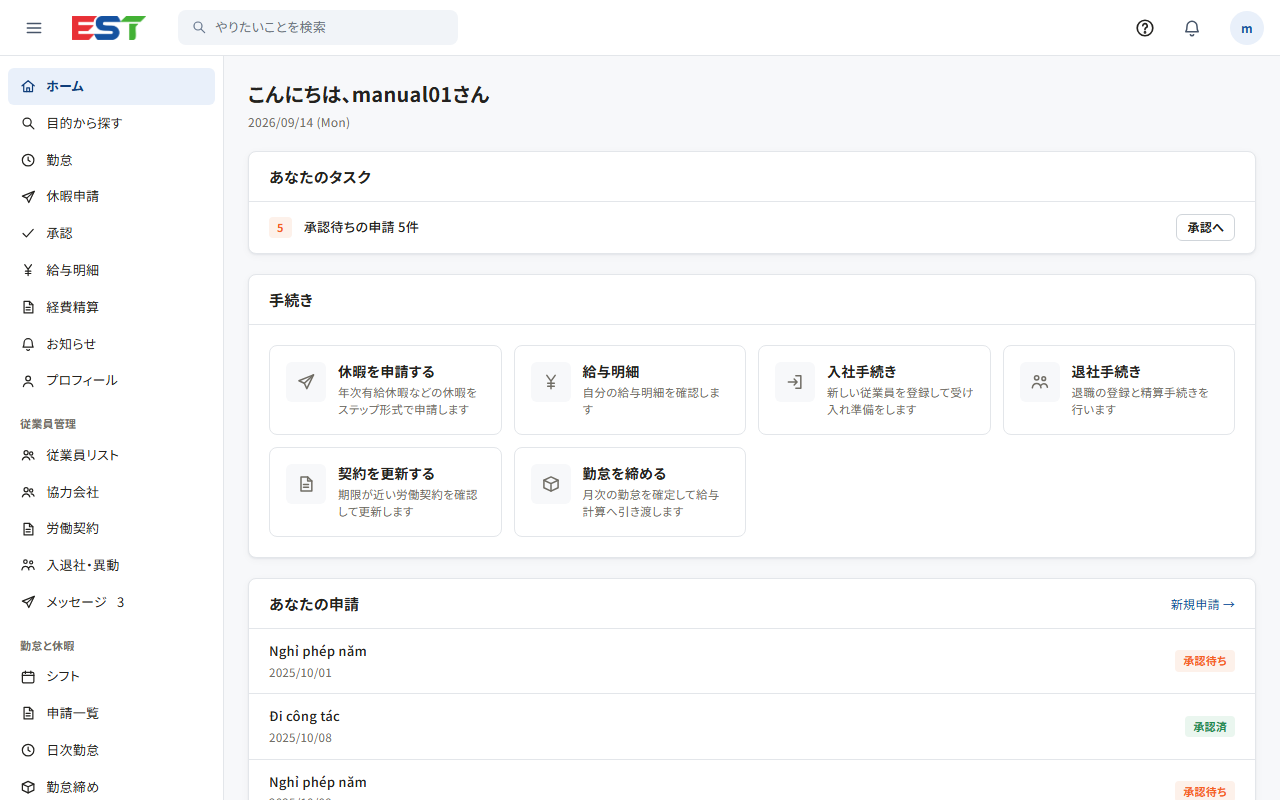1280x800 pixels.
Task: Open the notifications bell in header
Action: coord(1192,28)
